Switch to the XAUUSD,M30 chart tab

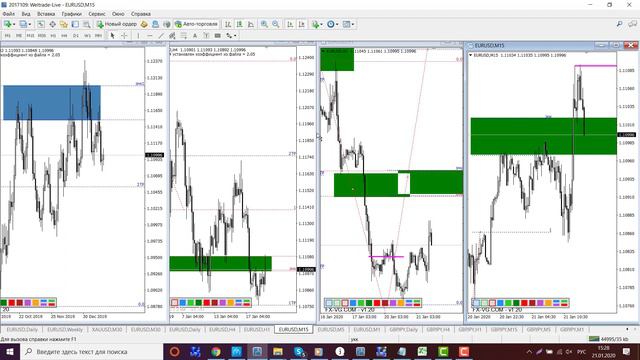point(107,329)
